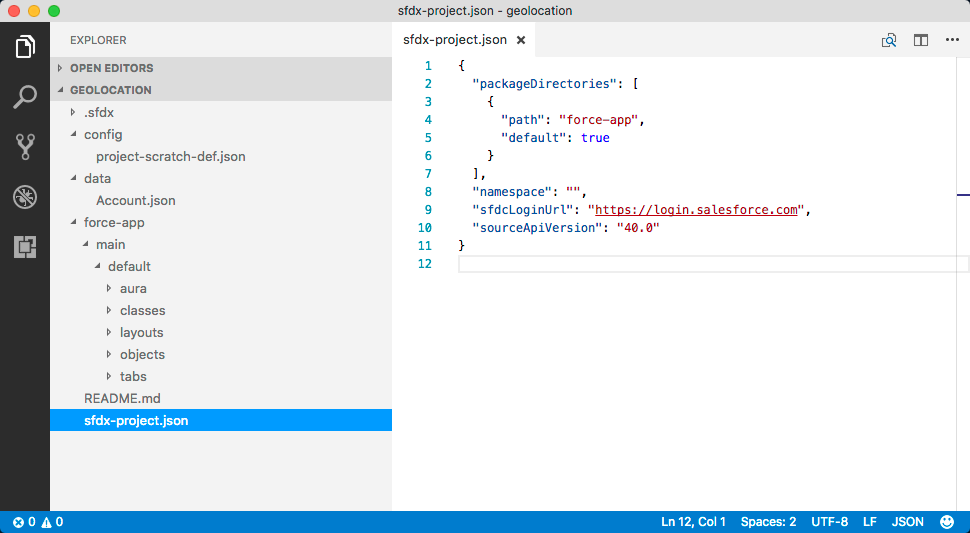Click line number 9 in gutter
The height and width of the screenshot is (533, 970).
click(x=428, y=210)
